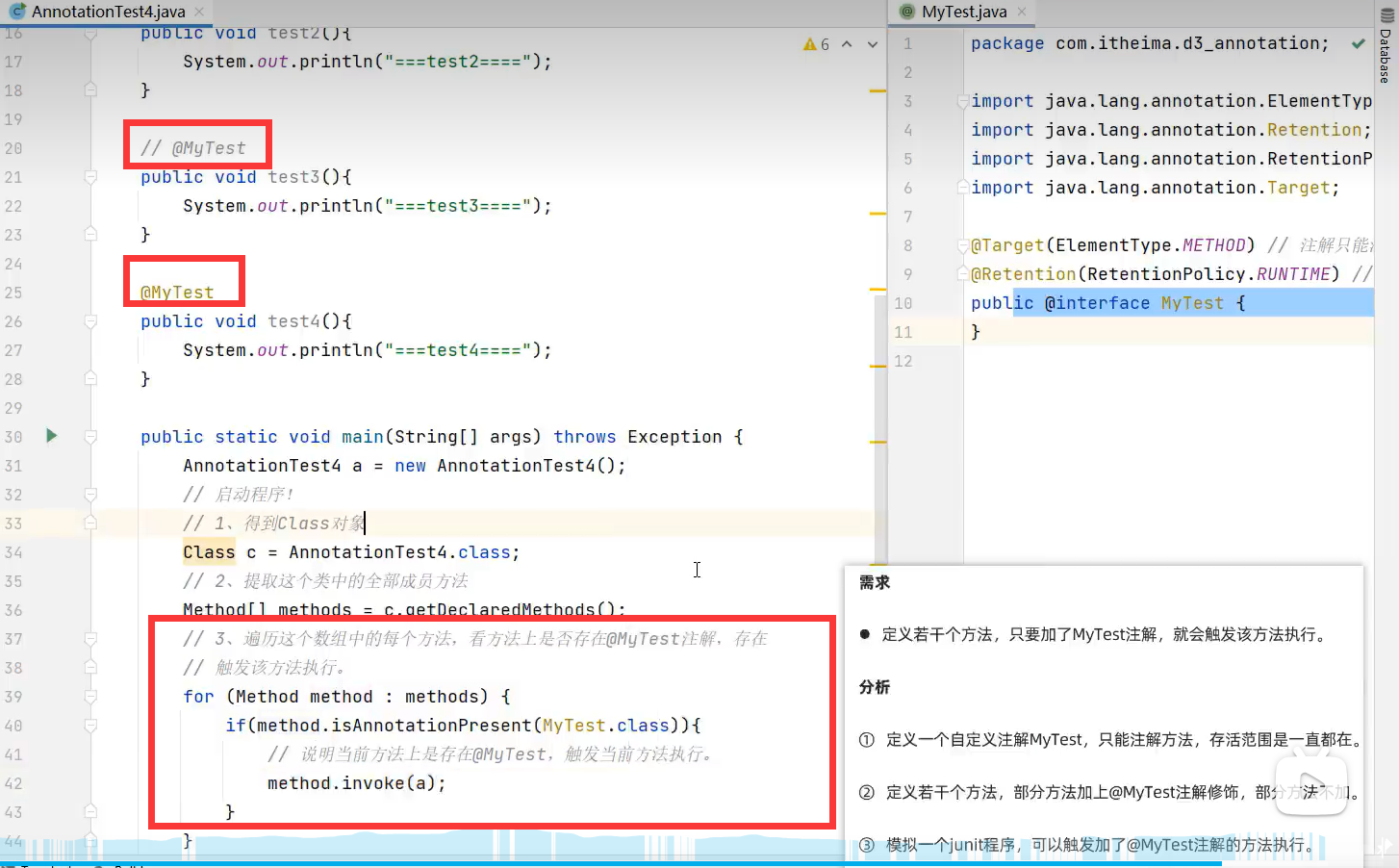Click the '需求' heading in the popup
The image size is (1399, 868).
point(875,582)
